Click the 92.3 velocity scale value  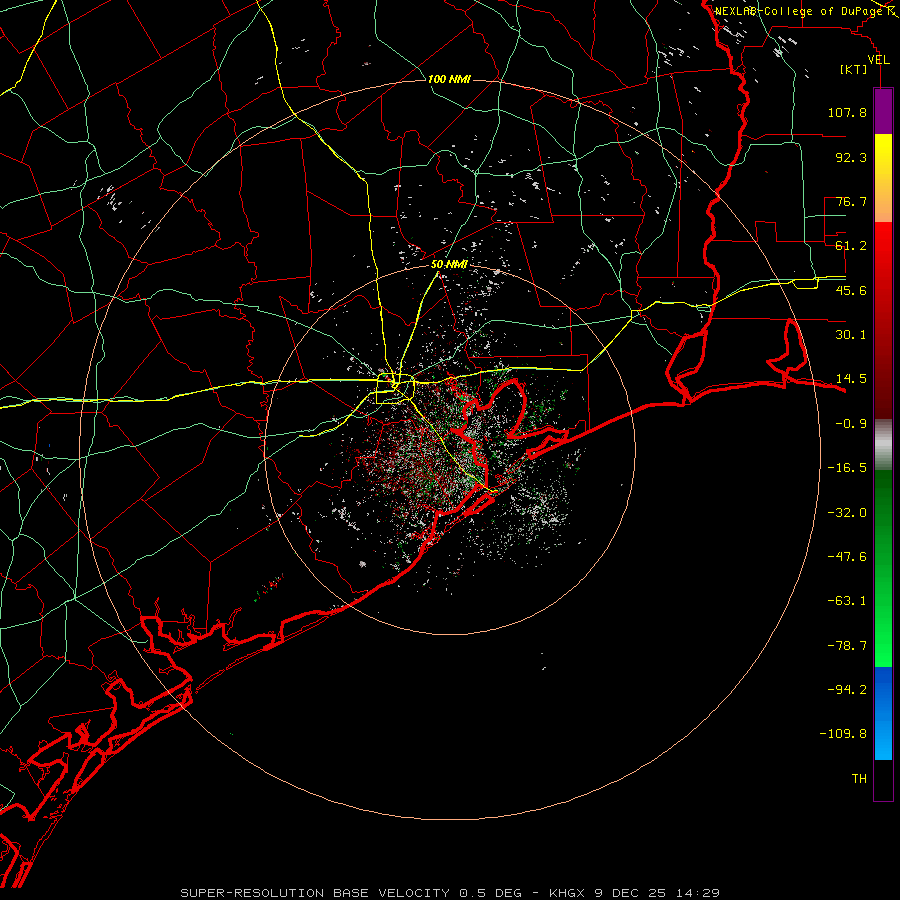coord(851,157)
